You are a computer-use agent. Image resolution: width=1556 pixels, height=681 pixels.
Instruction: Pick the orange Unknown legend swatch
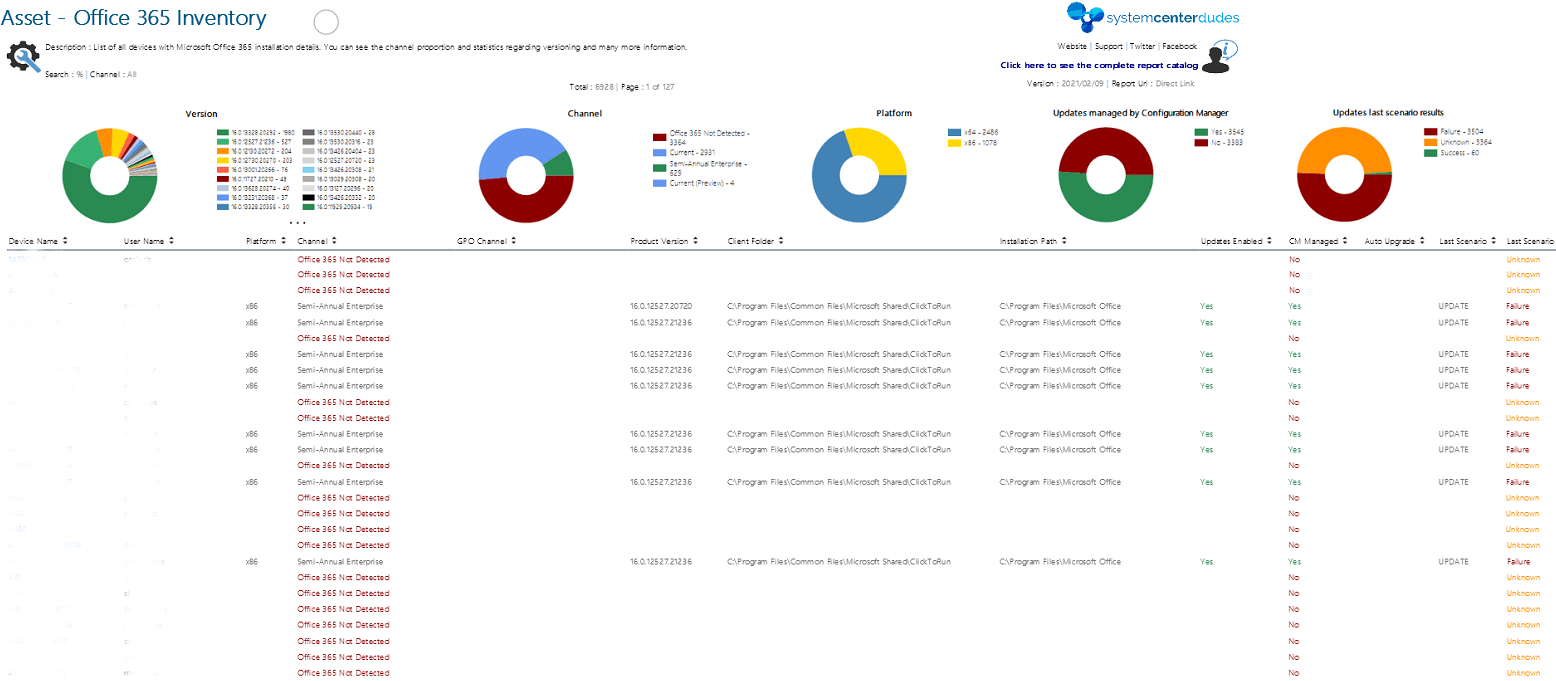pyautogui.click(x=1430, y=142)
